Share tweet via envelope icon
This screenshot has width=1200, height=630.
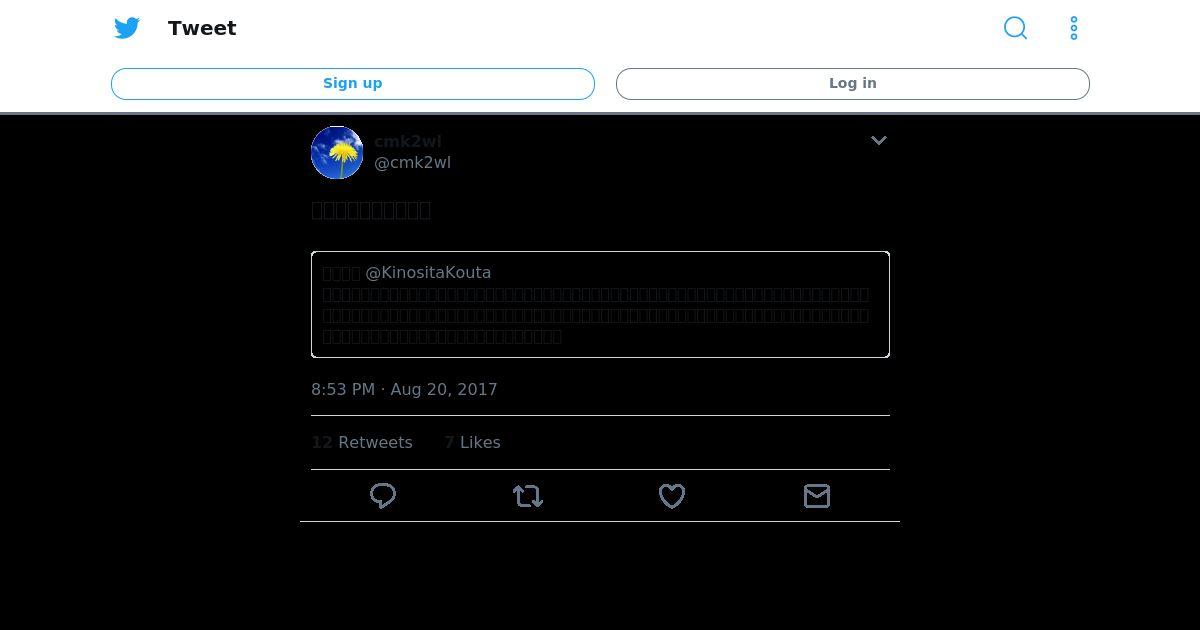pos(817,496)
